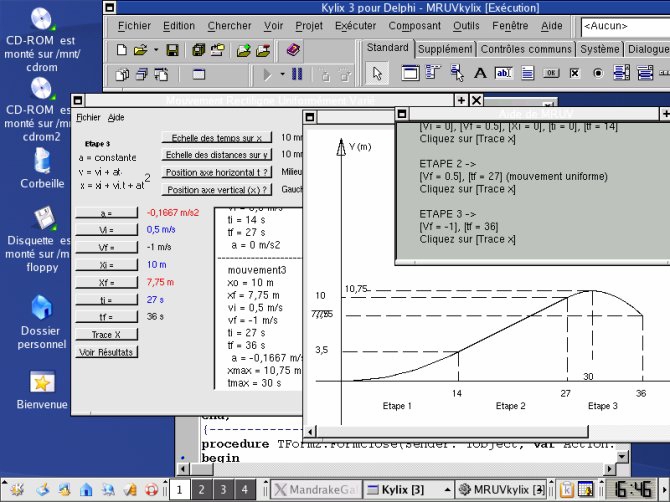The width and height of the screenshot is (670, 502).
Task: Click the Save floppy disk icon
Action: pyautogui.click(x=172, y=50)
